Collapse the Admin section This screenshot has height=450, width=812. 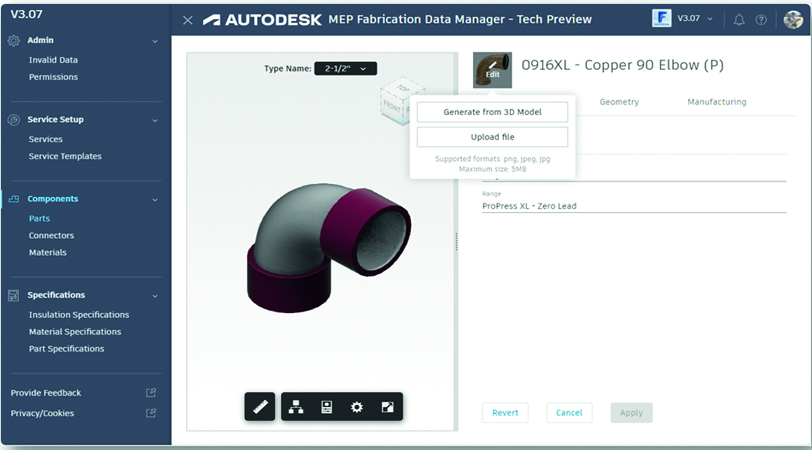tap(155, 41)
